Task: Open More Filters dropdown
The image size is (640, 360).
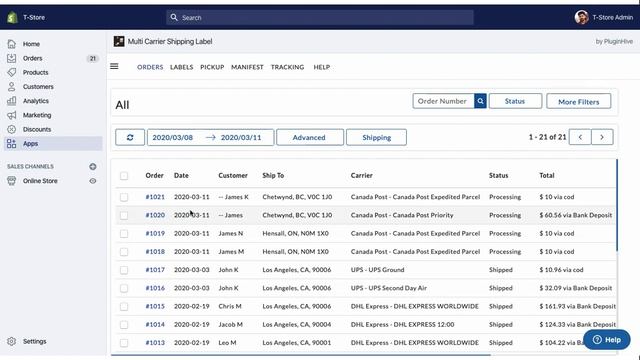Action: pyautogui.click(x=579, y=101)
